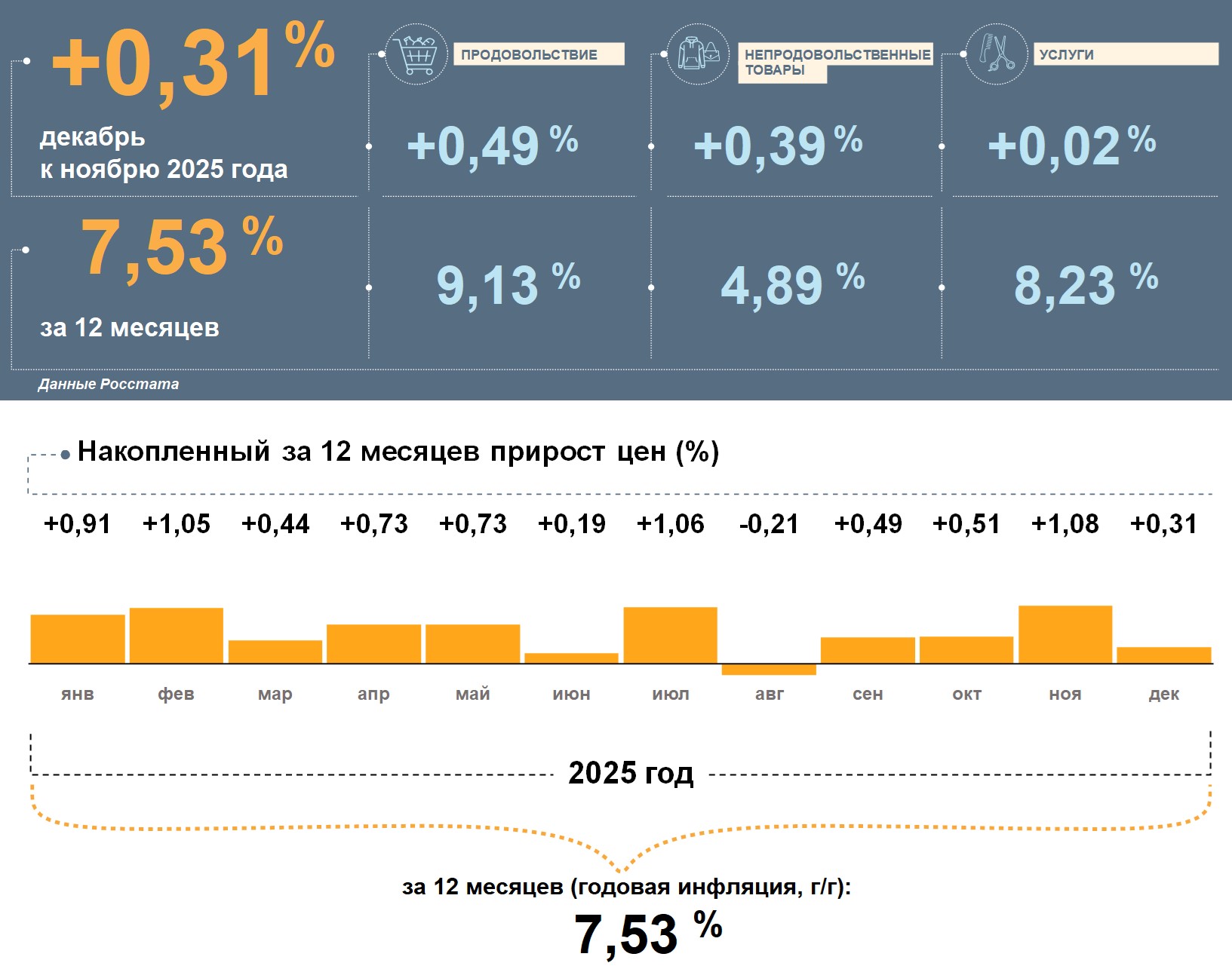The height and width of the screenshot is (969, 1232).
Task: Click the January bar in chart
Action: point(78,639)
